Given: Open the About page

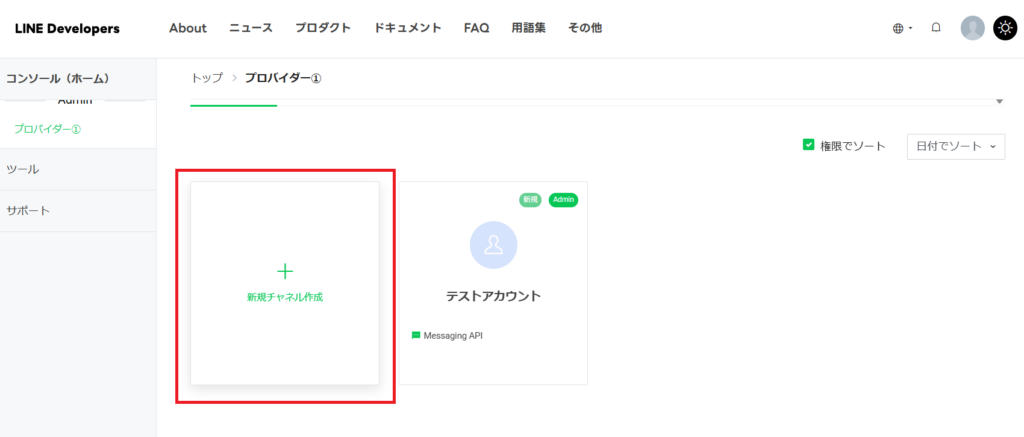Looking at the screenshot, I should pos(188,28).
